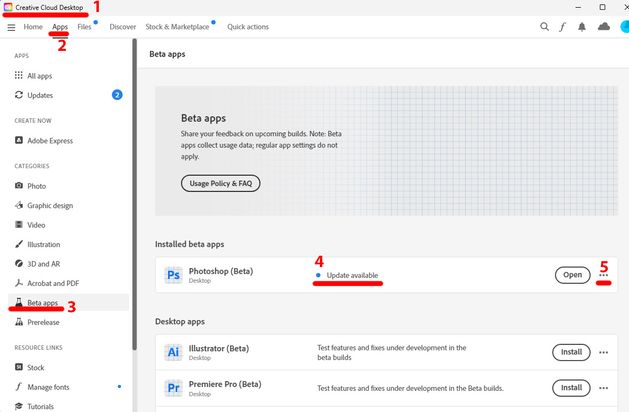Switch to the Apps tab
This screenshot has height=412, width=629.
pyautogui.click(x=60, y=27)
